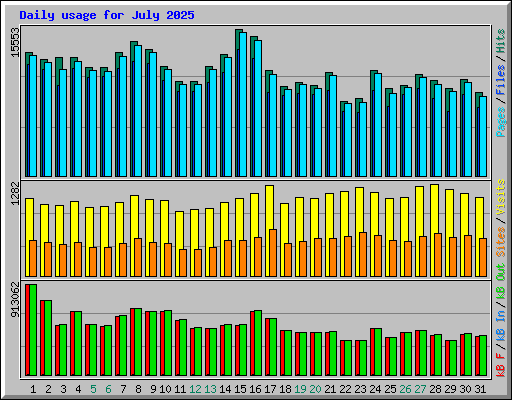This screenshot has width=512, height=400.
Task: Click green weekend day label 6
Action: pyautogui.click(x=108, y=389)
